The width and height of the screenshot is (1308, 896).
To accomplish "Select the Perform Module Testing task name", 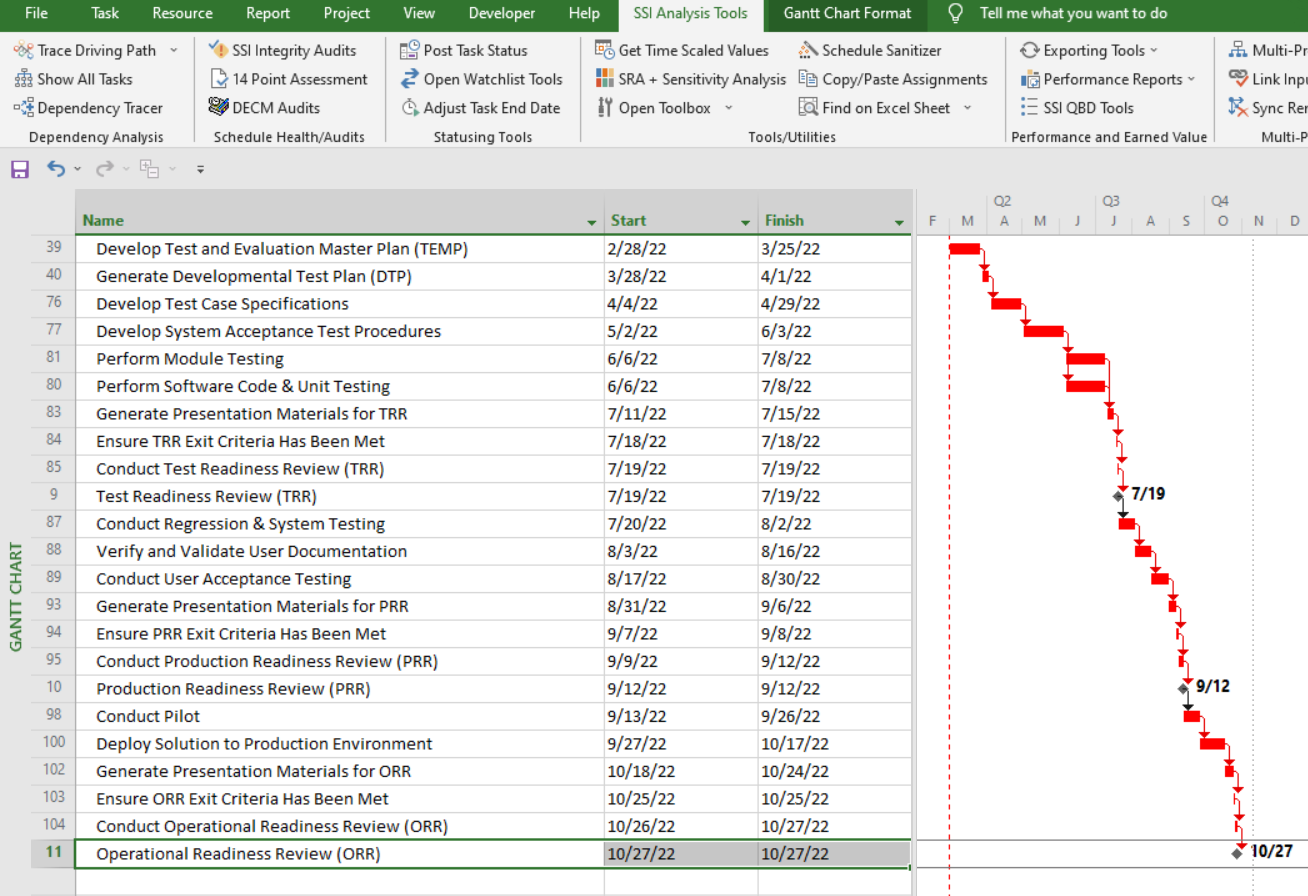I will tap(190, 359).
